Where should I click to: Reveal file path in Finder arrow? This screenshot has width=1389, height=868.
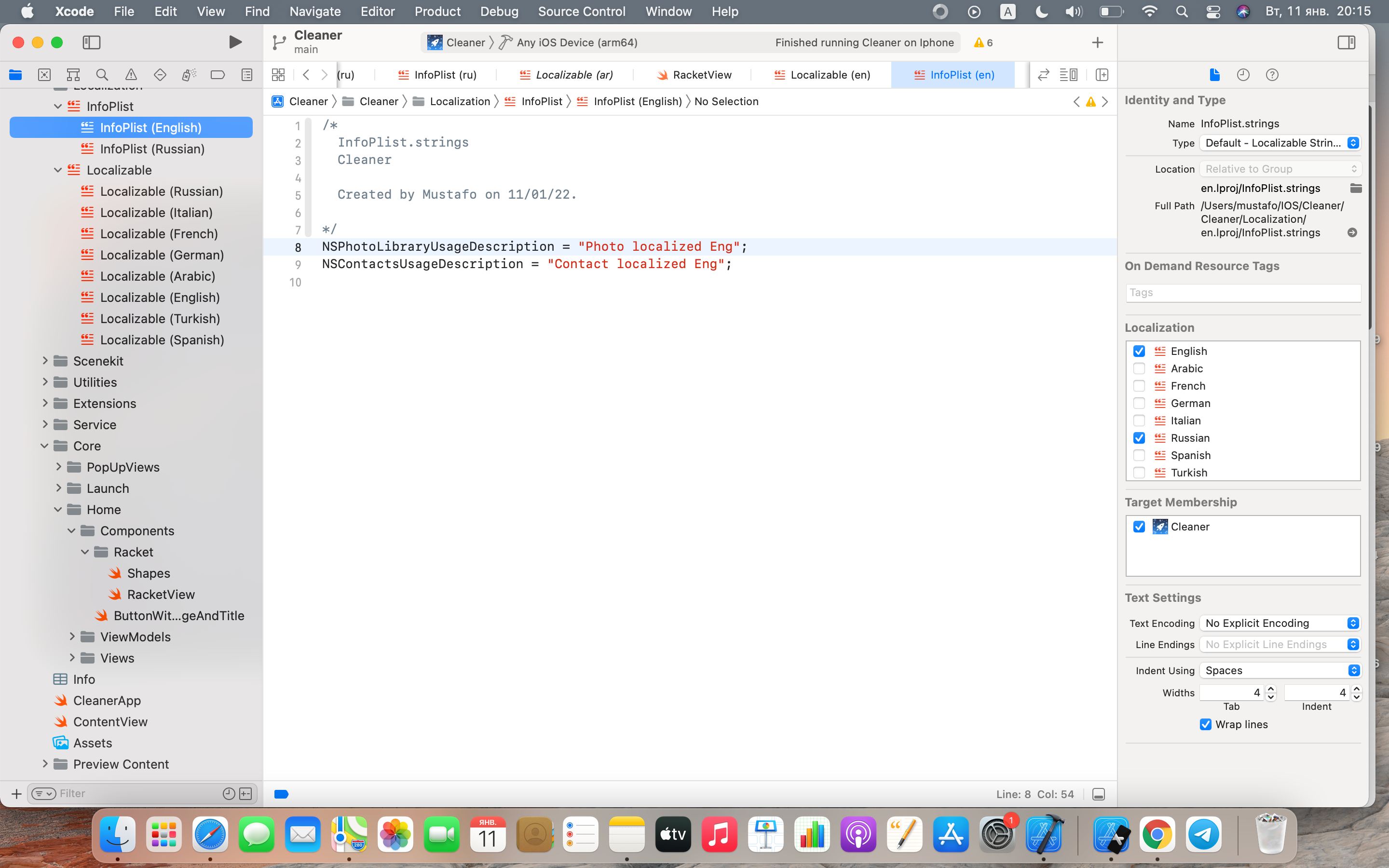[x=1352, y=232]
